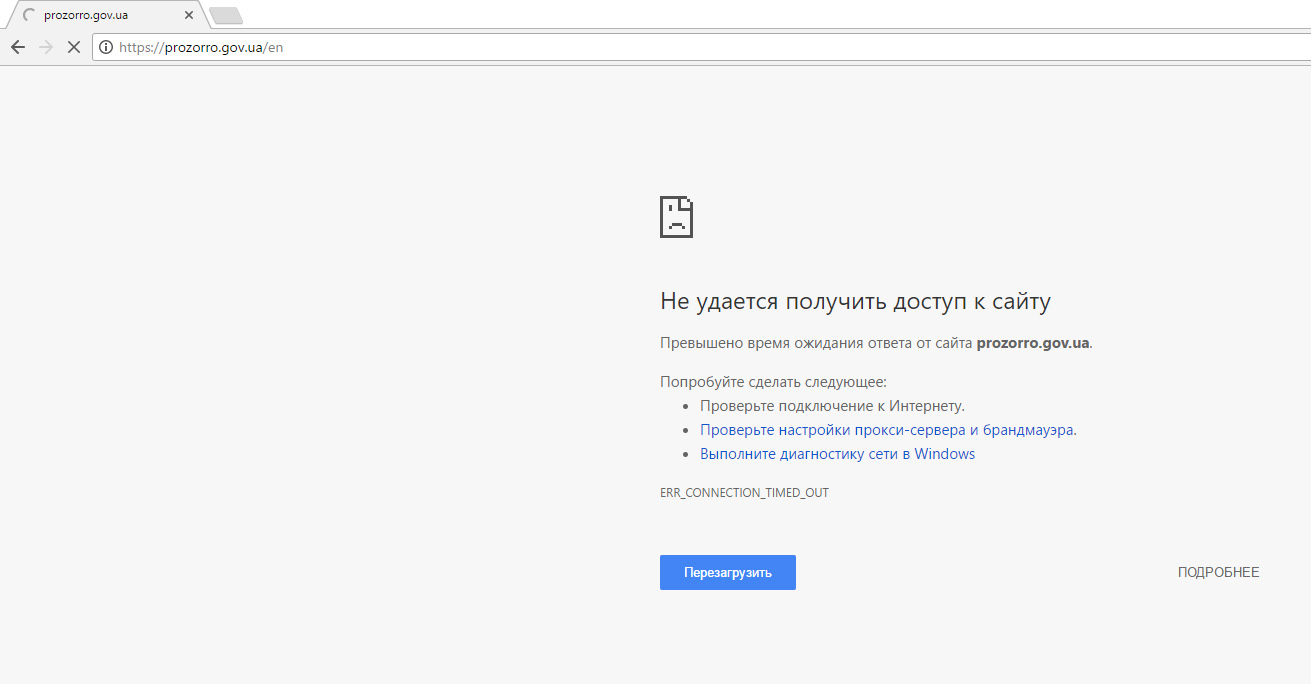Screen dimensions: 1311x684
Task: Open a new tab using the new tab button
Action: point(226,16)
